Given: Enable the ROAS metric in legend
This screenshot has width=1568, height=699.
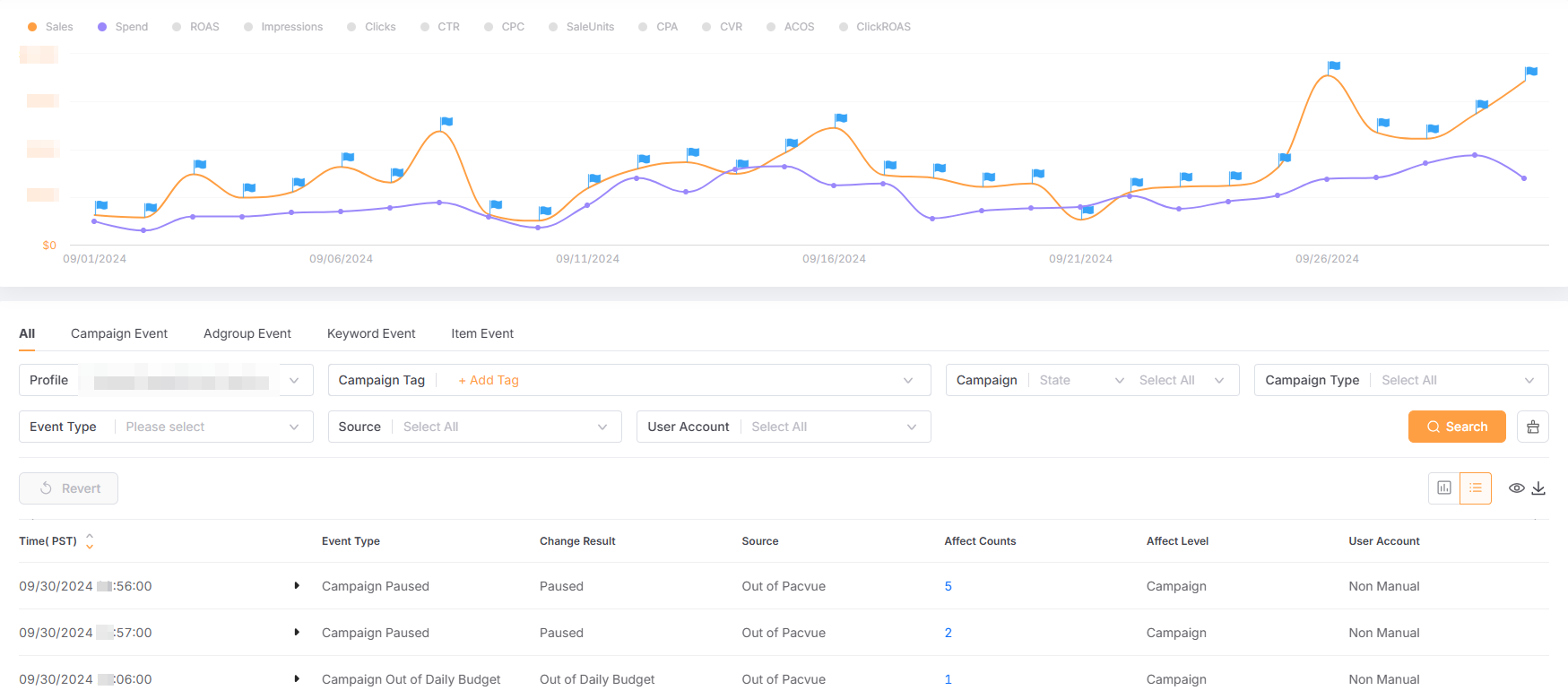Looking at the screenshot, I should point(195,27).
